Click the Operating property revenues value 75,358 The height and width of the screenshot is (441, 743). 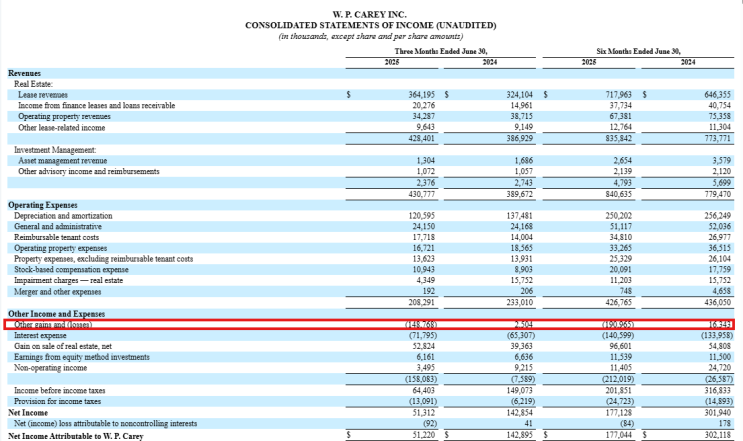719,117
